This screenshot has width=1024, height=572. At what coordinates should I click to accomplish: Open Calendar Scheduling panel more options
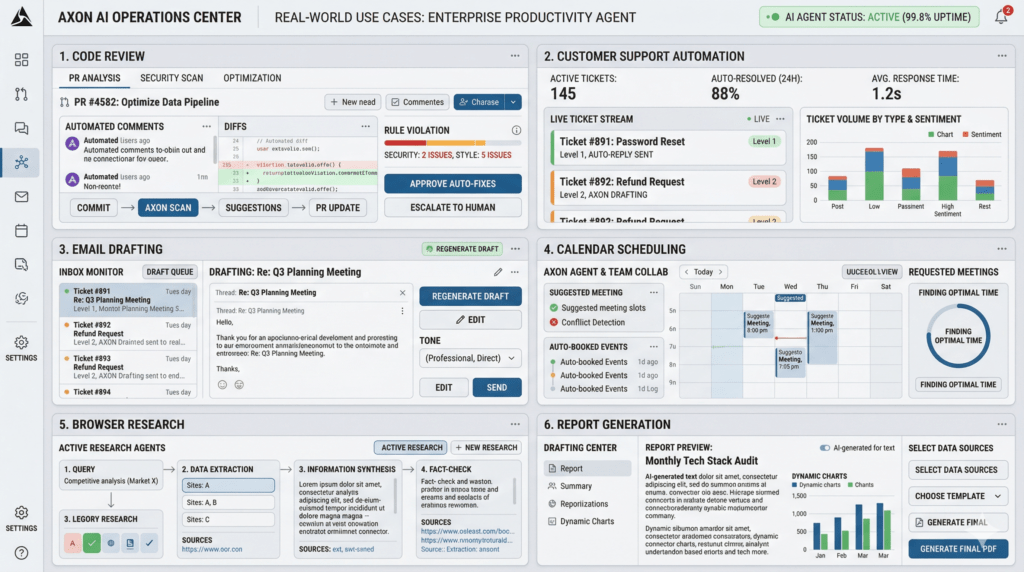pos(1002,249)
